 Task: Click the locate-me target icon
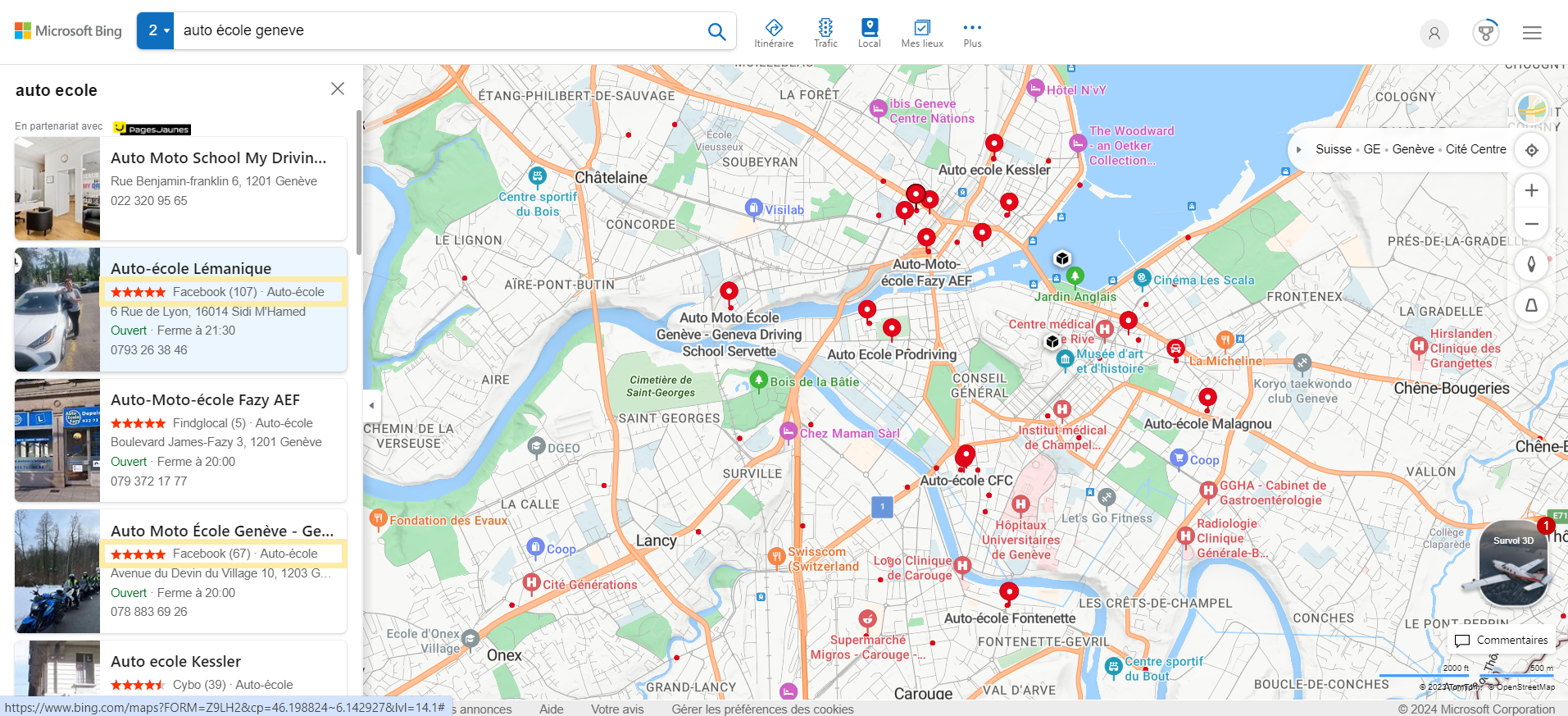click(1531, 150)
